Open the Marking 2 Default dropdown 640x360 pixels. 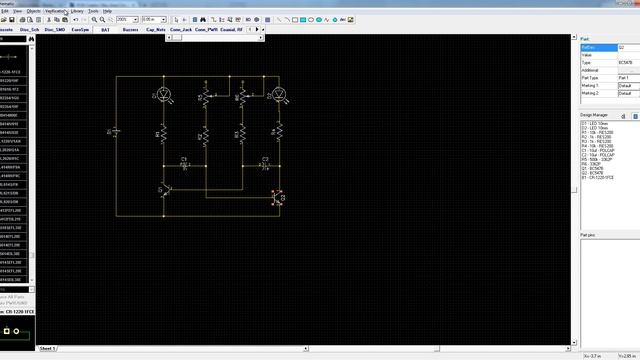point(629,93)
